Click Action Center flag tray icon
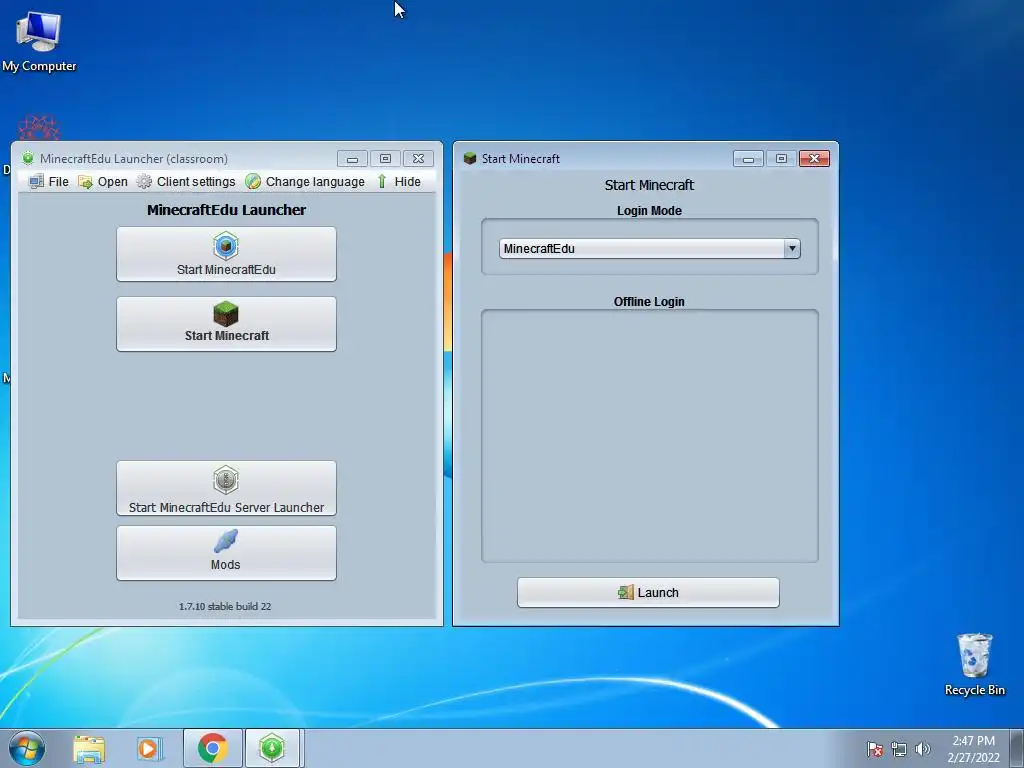The image size is (1024, 768). click(x=875, y=749)
